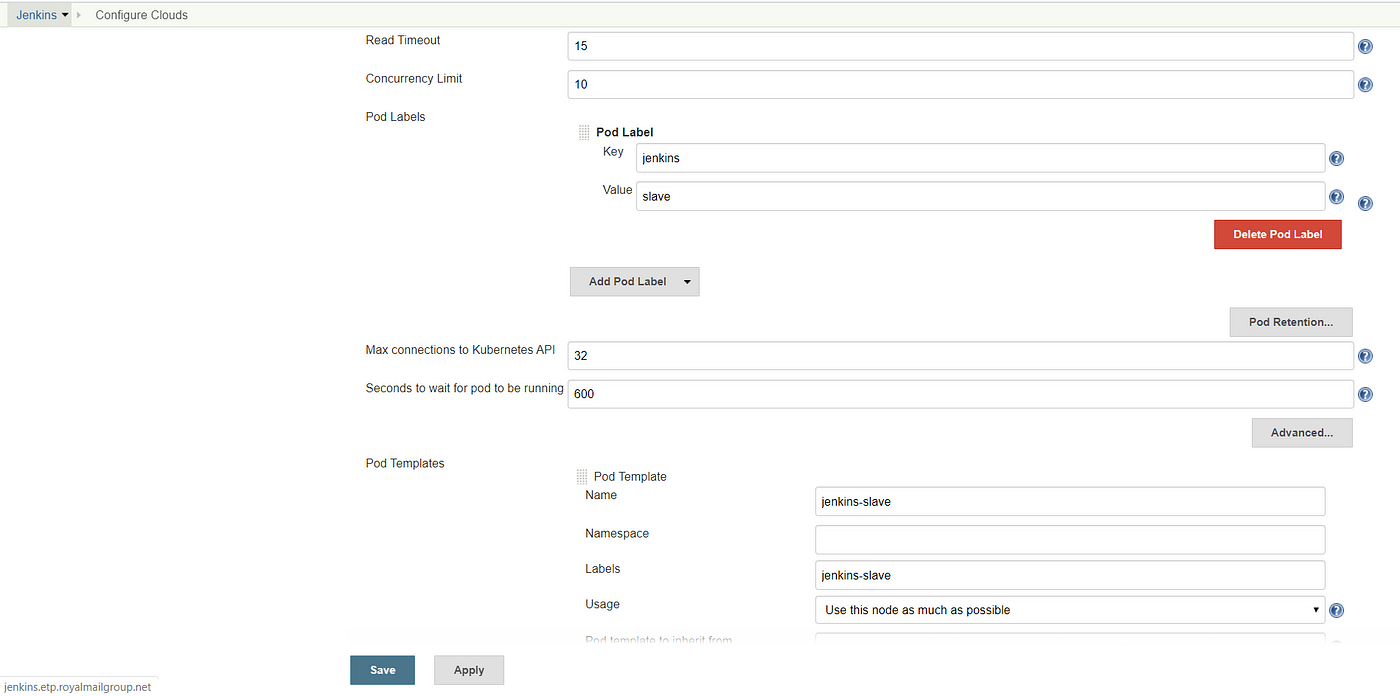Show help for Pod Label Key

(x=1336, y=158)
